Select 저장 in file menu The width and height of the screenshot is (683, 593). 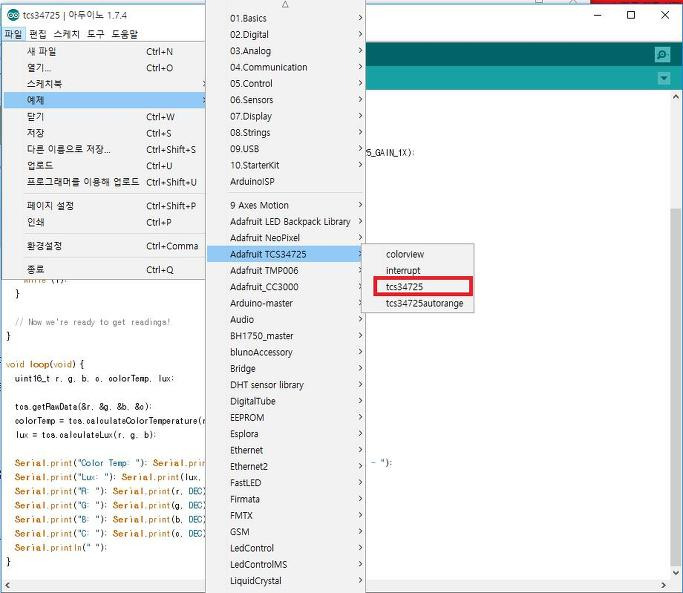click(x=105, y=133)
